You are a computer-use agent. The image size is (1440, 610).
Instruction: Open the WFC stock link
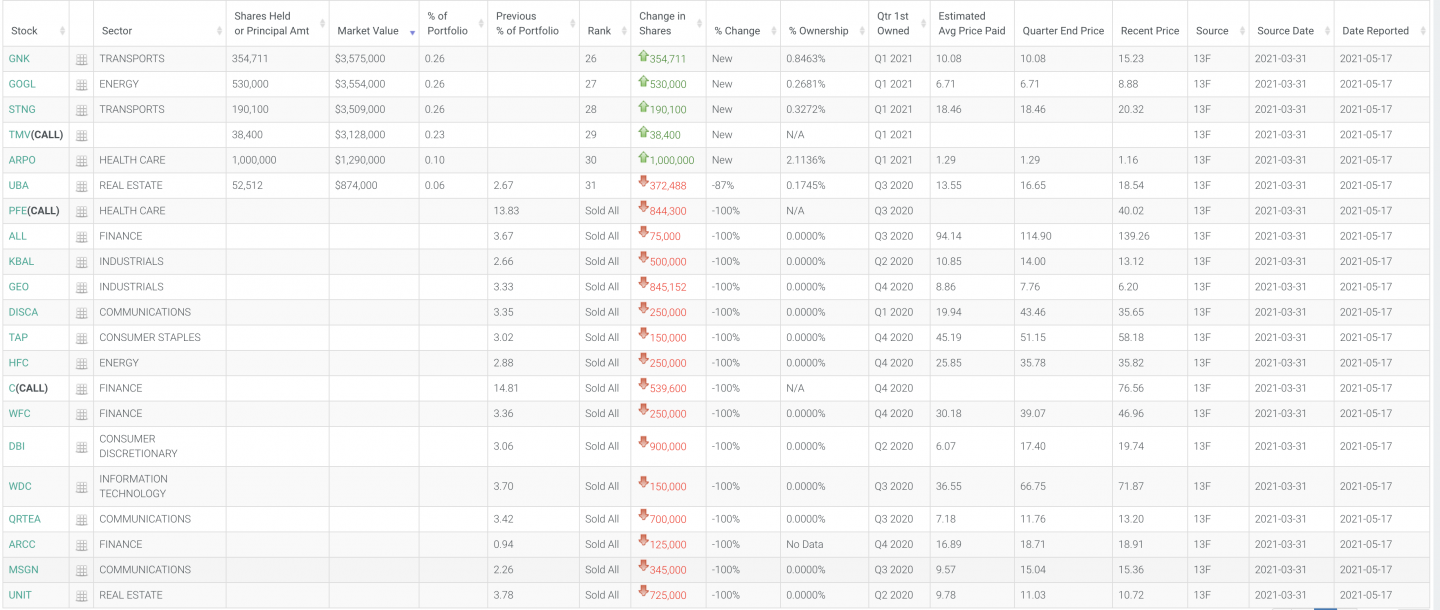[19, 413]
